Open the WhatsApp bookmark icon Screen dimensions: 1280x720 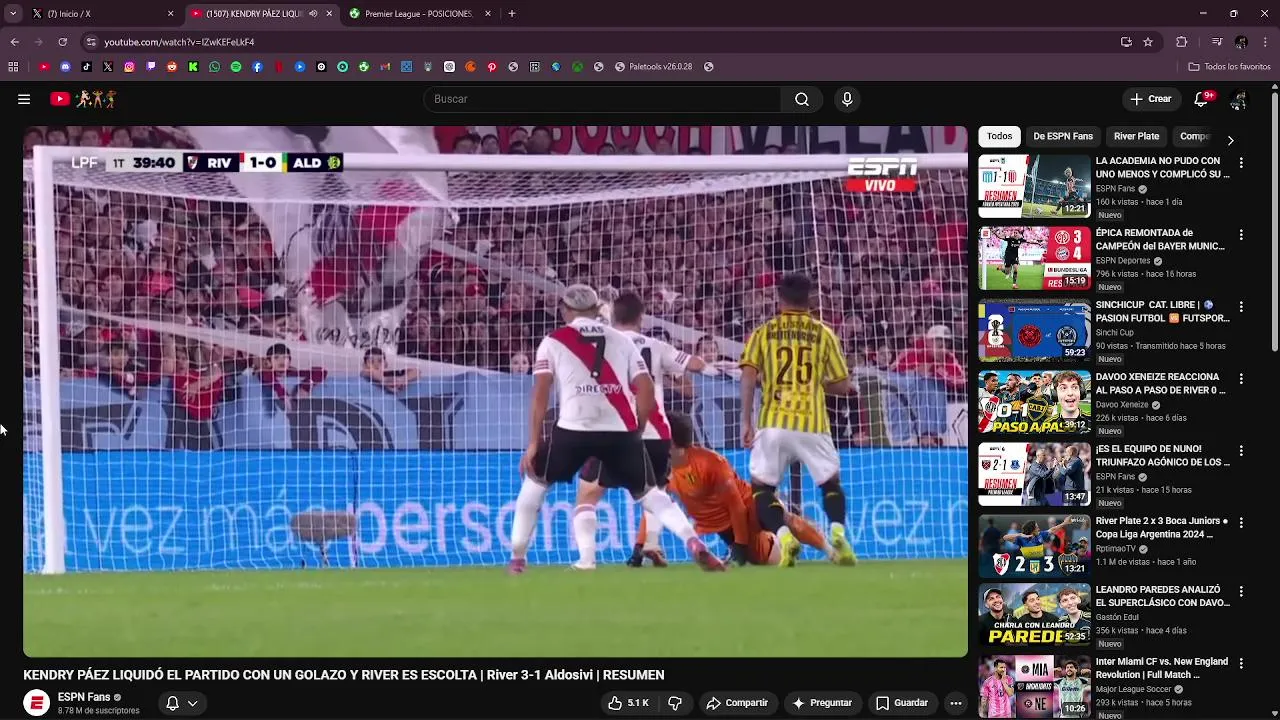pos(214,67)
